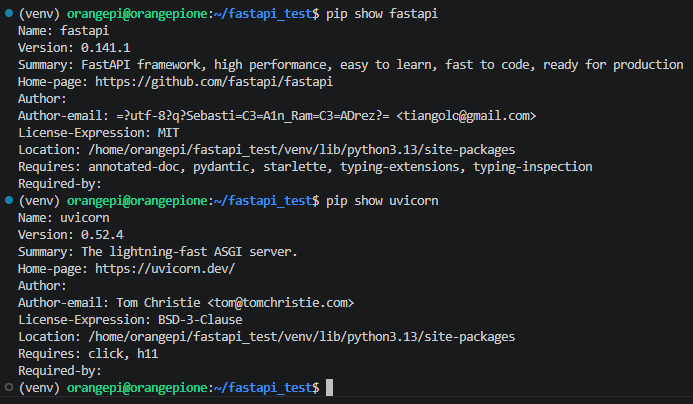Click the blue command marker beside 'pip show fastapi'
Viewport: 693px width, 404px height.
(9, 13)
